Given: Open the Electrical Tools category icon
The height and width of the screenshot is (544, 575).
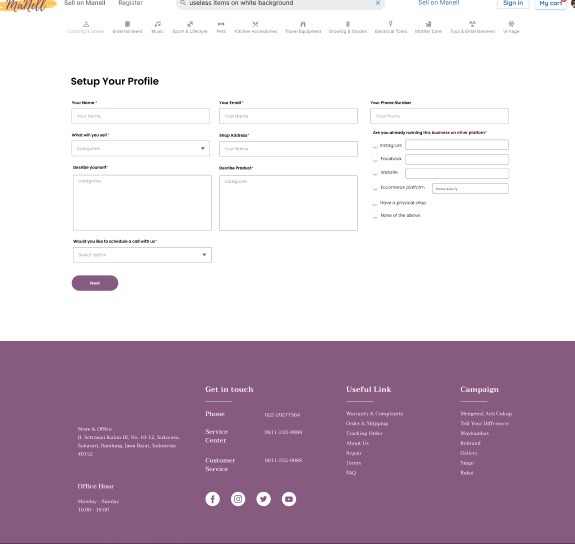Looking at the screenshot, I should [391, 24].
